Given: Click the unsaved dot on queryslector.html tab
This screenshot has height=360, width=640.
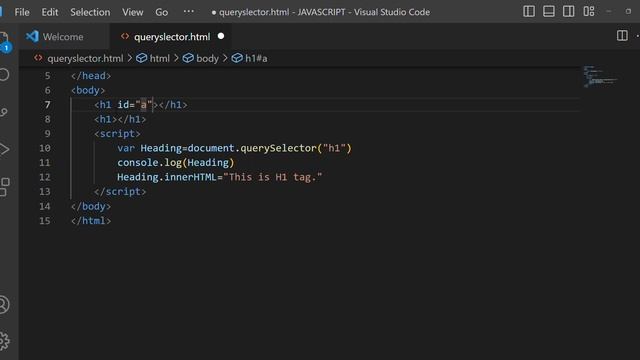Looking at the screenshot, I should pos(221,36).
